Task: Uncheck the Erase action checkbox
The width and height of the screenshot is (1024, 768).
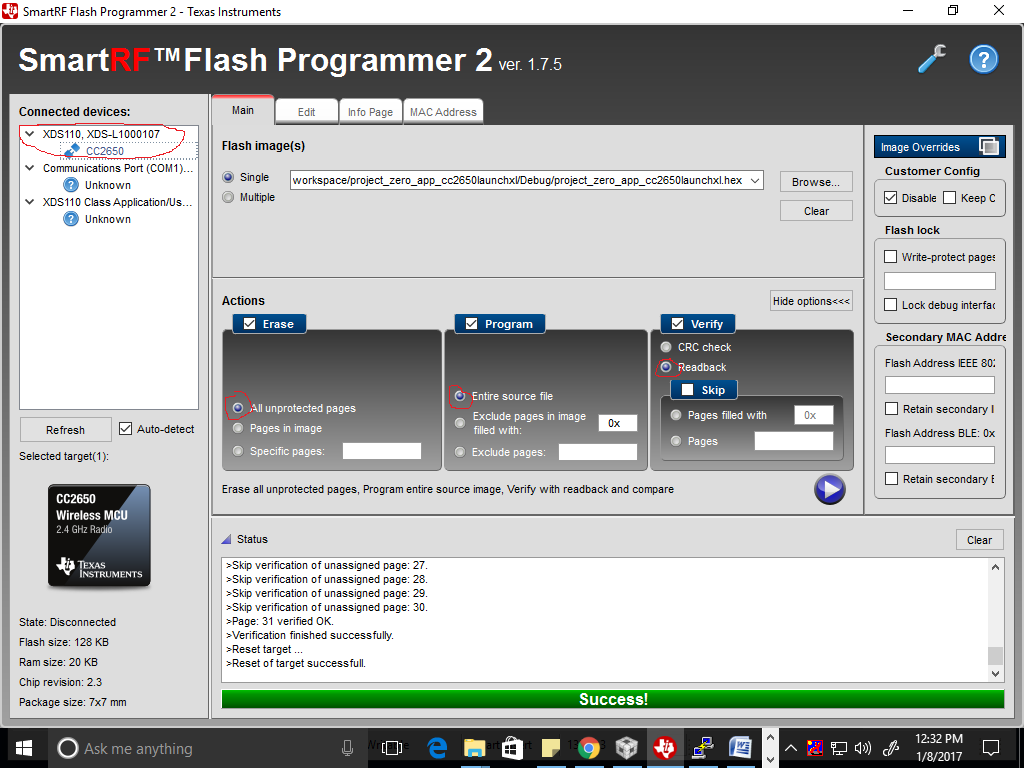Action: click(x=249, y=323)
